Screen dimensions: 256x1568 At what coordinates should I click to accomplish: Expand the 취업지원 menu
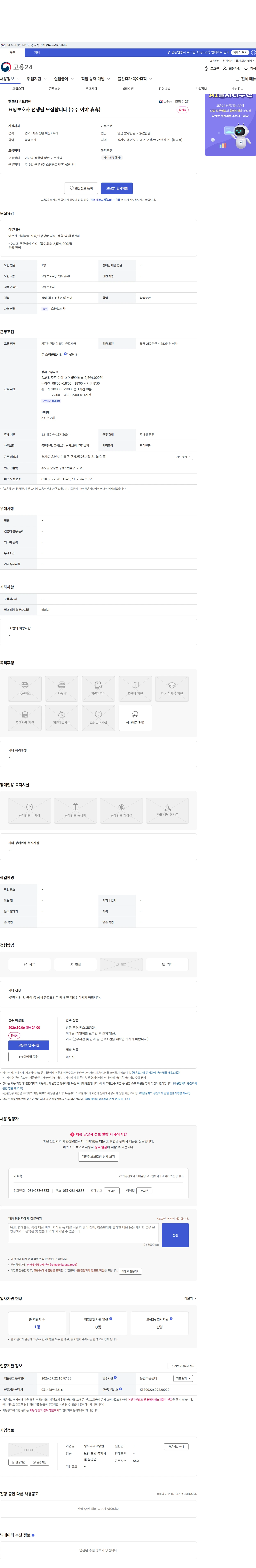tap(37, 79)
